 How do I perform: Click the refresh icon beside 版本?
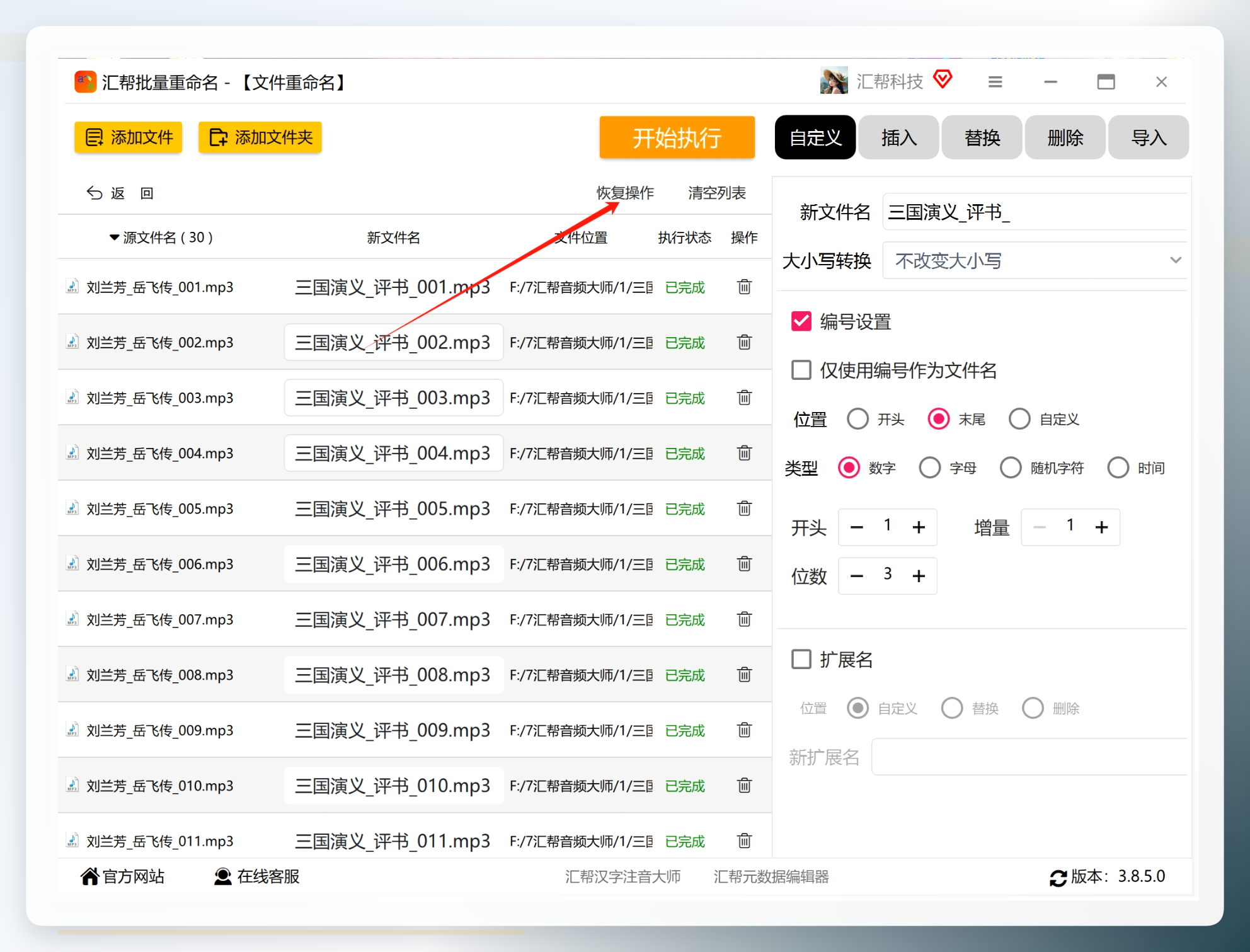coord(1058,878)
